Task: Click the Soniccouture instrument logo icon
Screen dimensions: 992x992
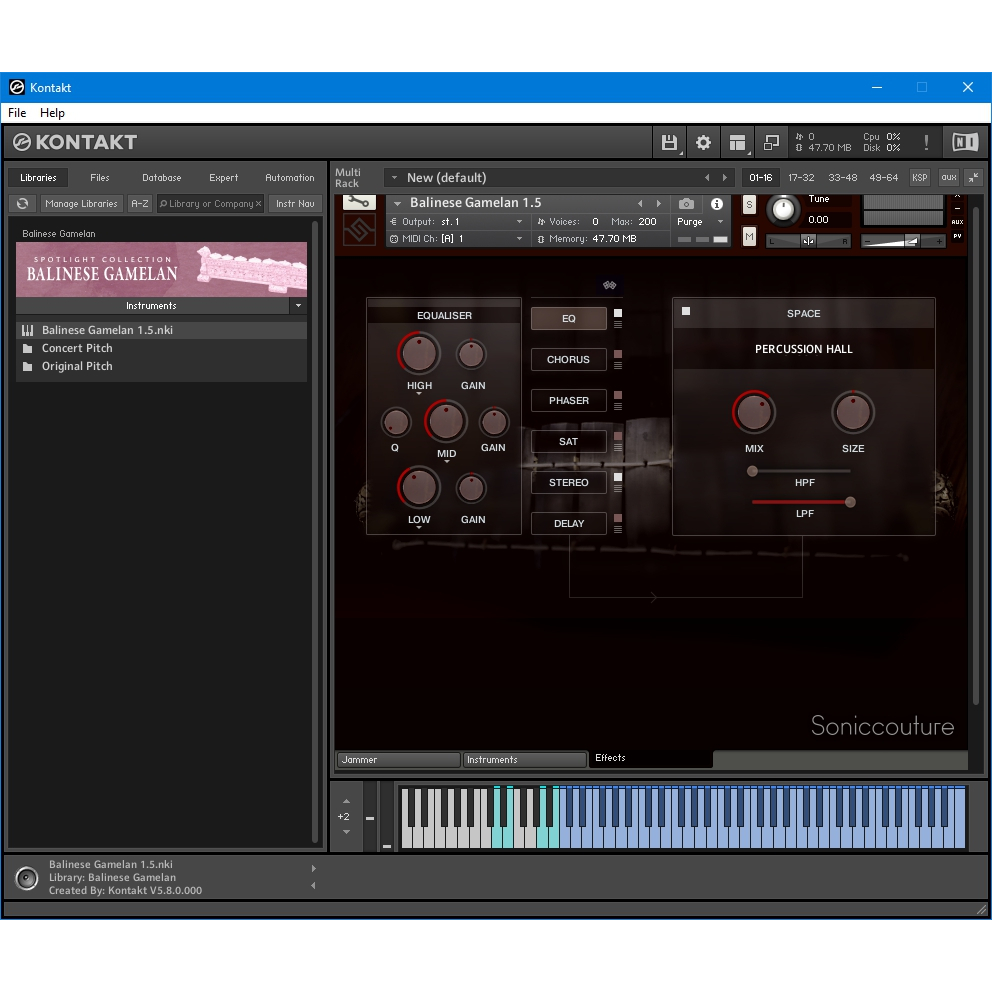Action: pyautogui.click(x=359, y=230)
